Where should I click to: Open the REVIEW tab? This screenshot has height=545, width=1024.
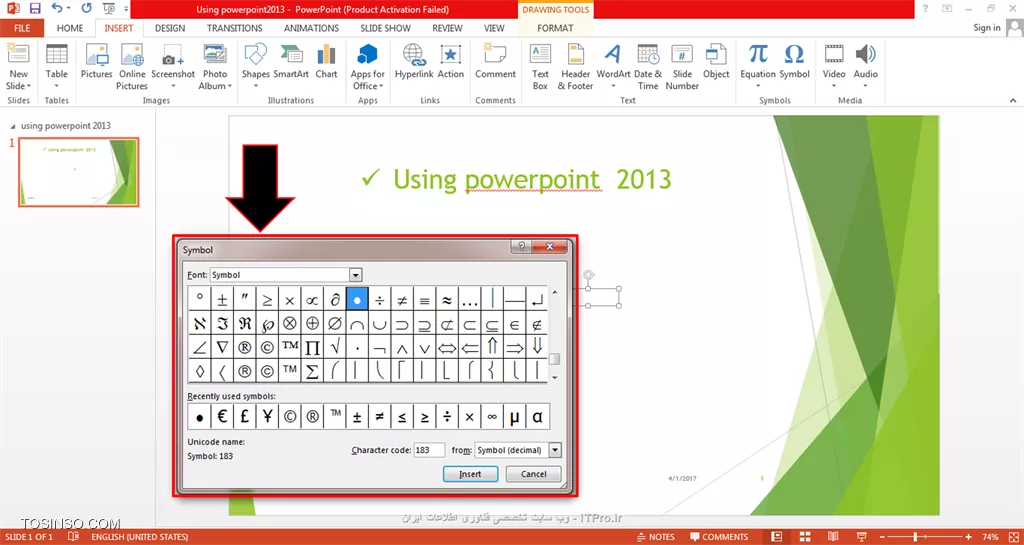pyautogui.click(x=447, y=28)
